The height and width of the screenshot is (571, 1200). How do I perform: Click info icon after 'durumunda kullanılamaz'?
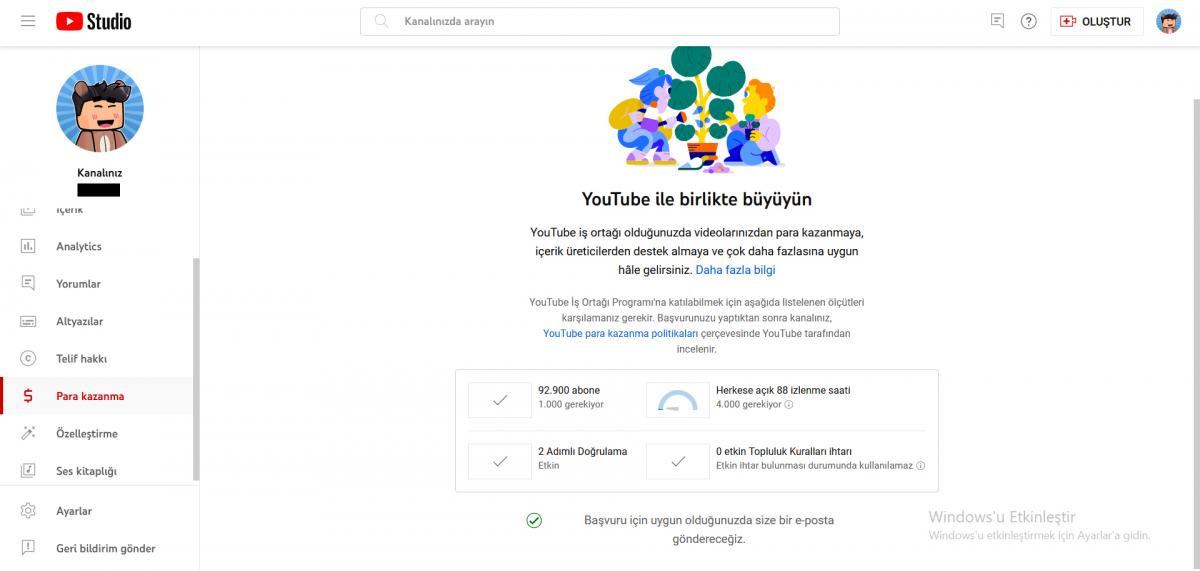921,466
